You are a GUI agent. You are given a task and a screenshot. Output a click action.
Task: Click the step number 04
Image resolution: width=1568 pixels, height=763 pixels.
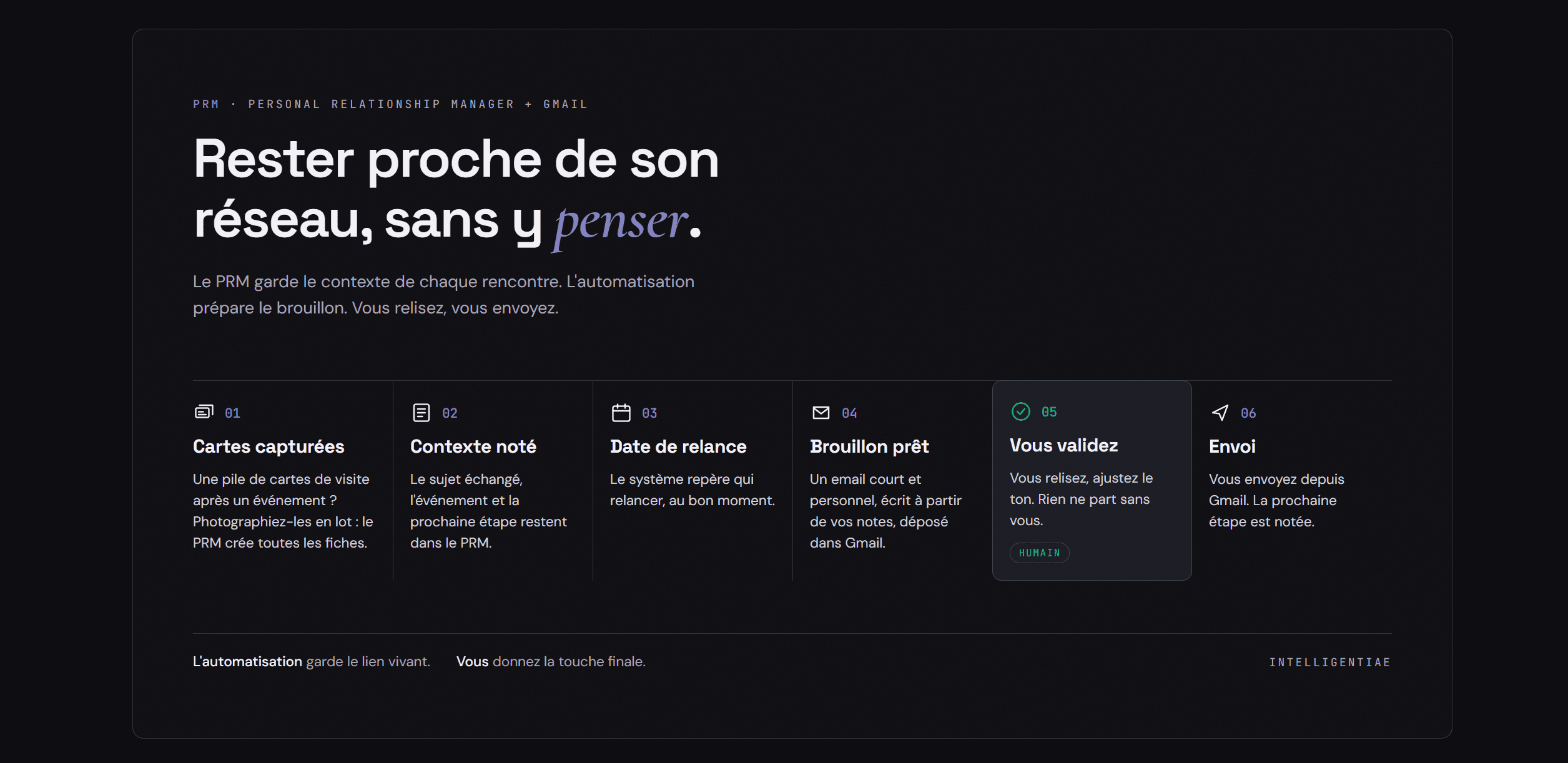tap(849, 413)
